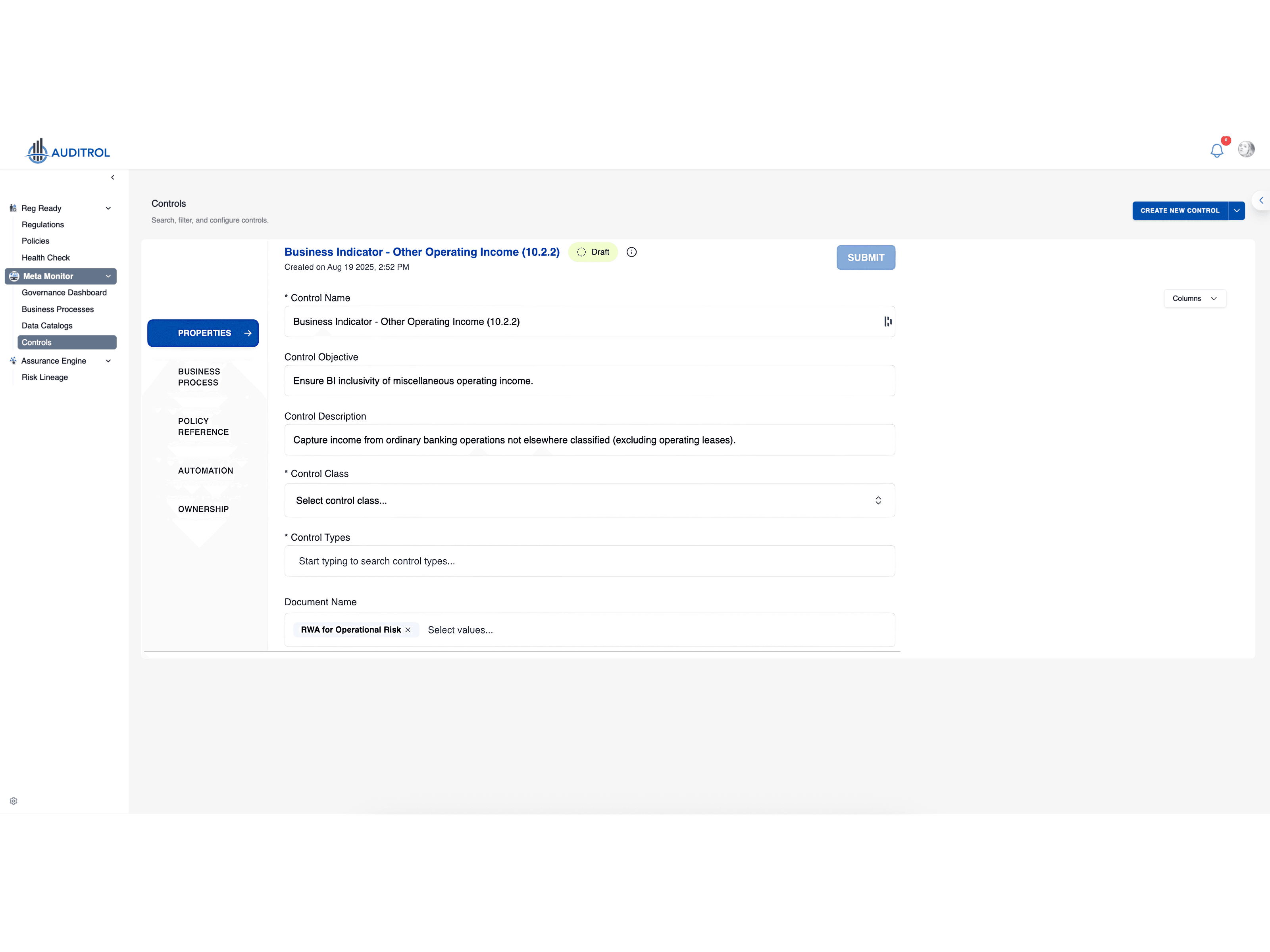Collapse the Assurance Engine section
The width and height of the screenshot is (1270, 952).
108,361
